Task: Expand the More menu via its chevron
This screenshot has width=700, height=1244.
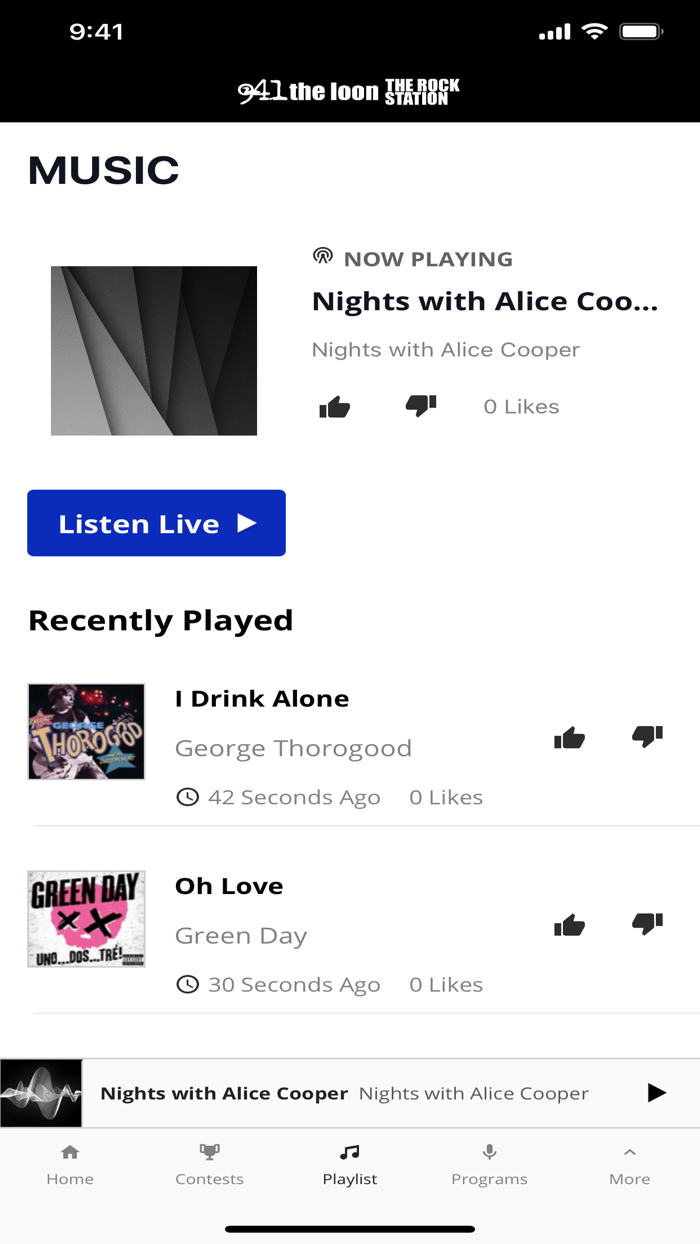Action: (629, 1151)
